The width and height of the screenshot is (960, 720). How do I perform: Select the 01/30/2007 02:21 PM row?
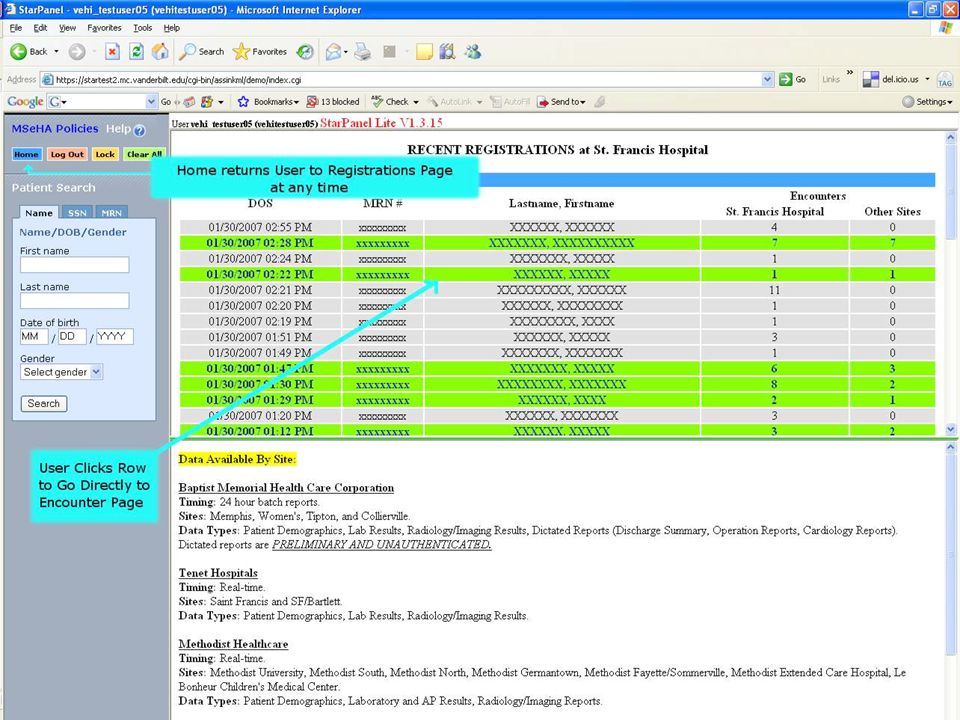pos(557,290)
